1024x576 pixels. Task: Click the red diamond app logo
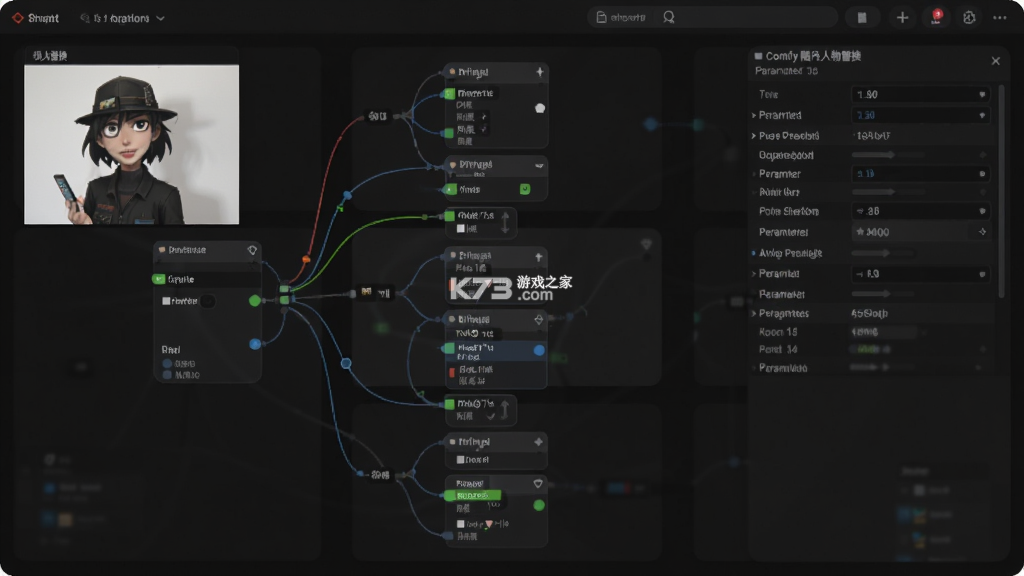[18, 18]
